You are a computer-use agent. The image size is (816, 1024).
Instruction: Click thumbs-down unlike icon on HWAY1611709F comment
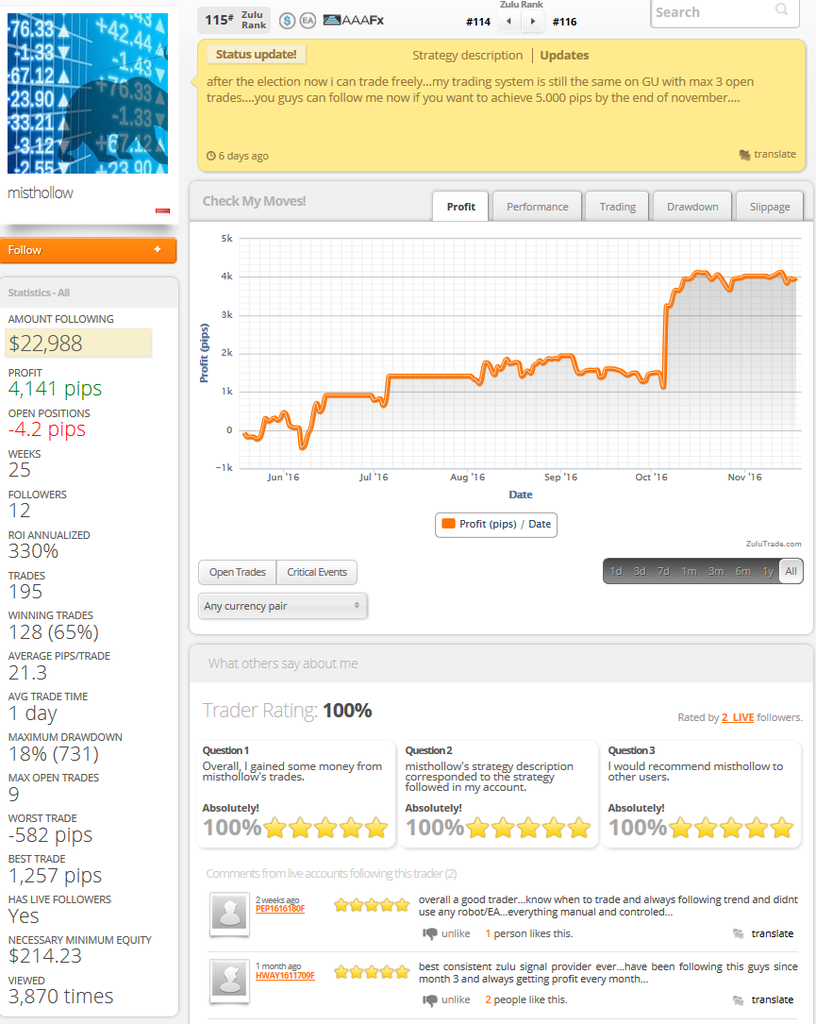(430, 1000)
